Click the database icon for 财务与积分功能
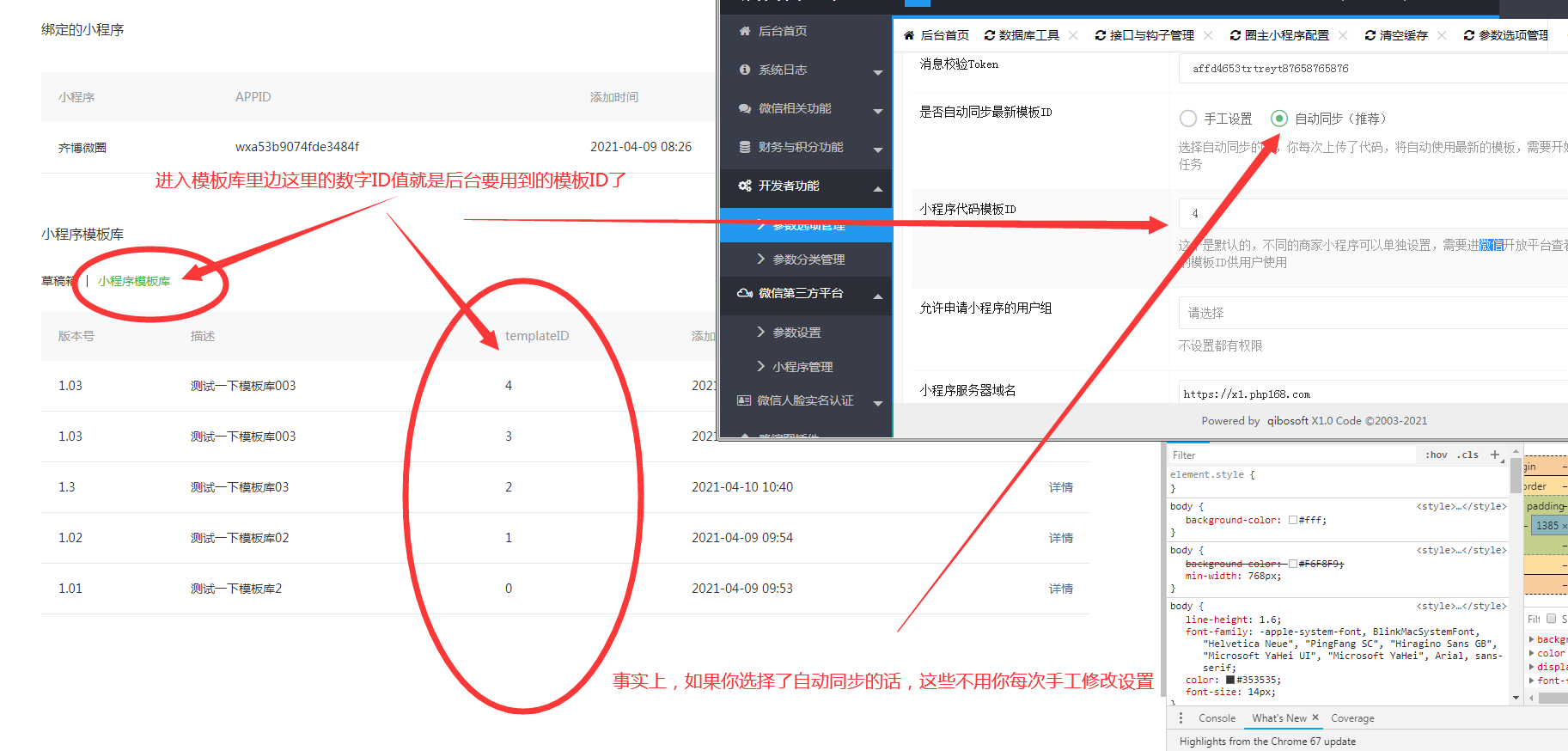Screen dimensions: 1568x751 point(745,148)
